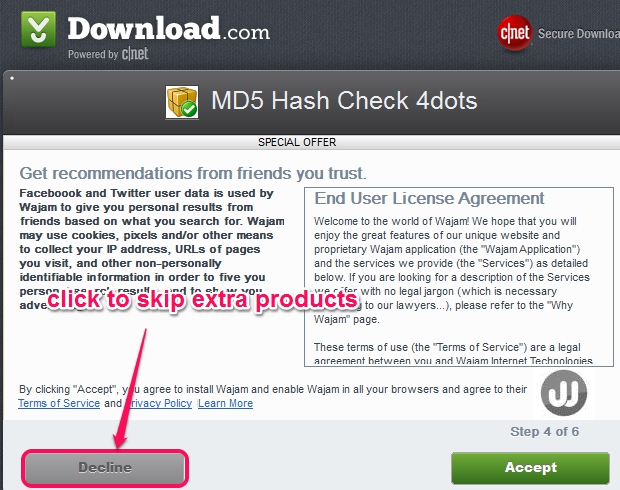Click the green Accept button

pyautogui.click(x=530, y=468)
